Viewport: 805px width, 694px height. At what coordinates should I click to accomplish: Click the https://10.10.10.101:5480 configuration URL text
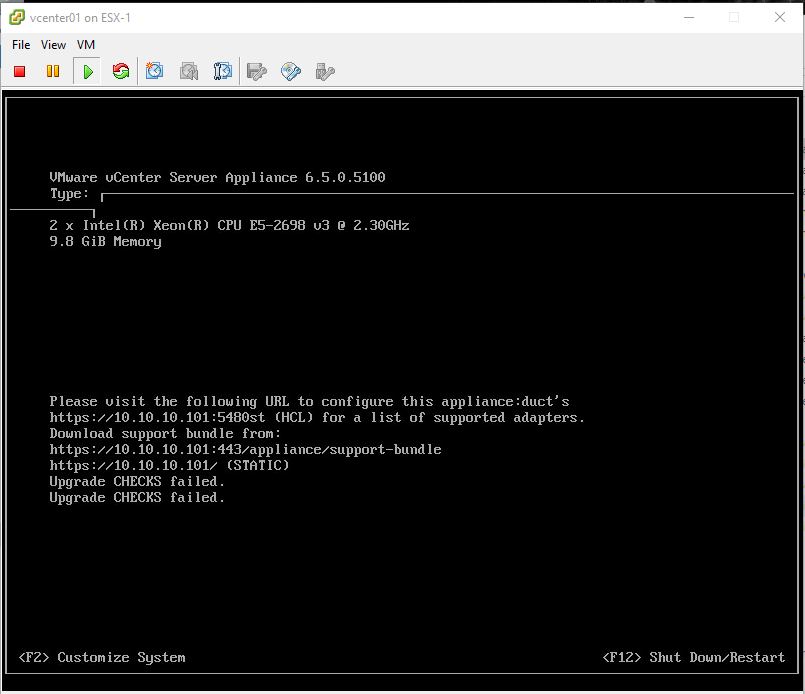coord(149,417)
